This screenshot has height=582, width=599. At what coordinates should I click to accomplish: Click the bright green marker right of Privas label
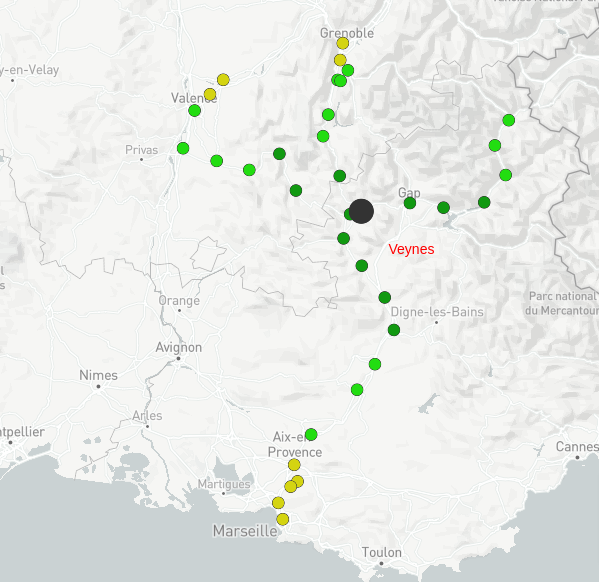[183, 148]
